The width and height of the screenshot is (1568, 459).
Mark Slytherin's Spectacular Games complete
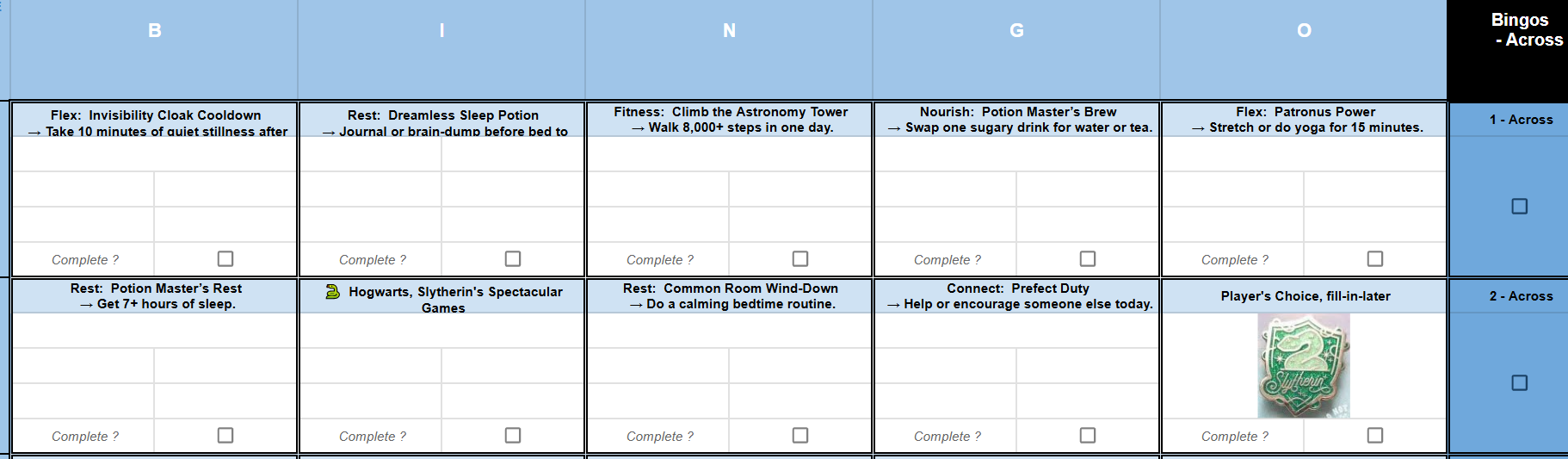click(x=513, y=435)
